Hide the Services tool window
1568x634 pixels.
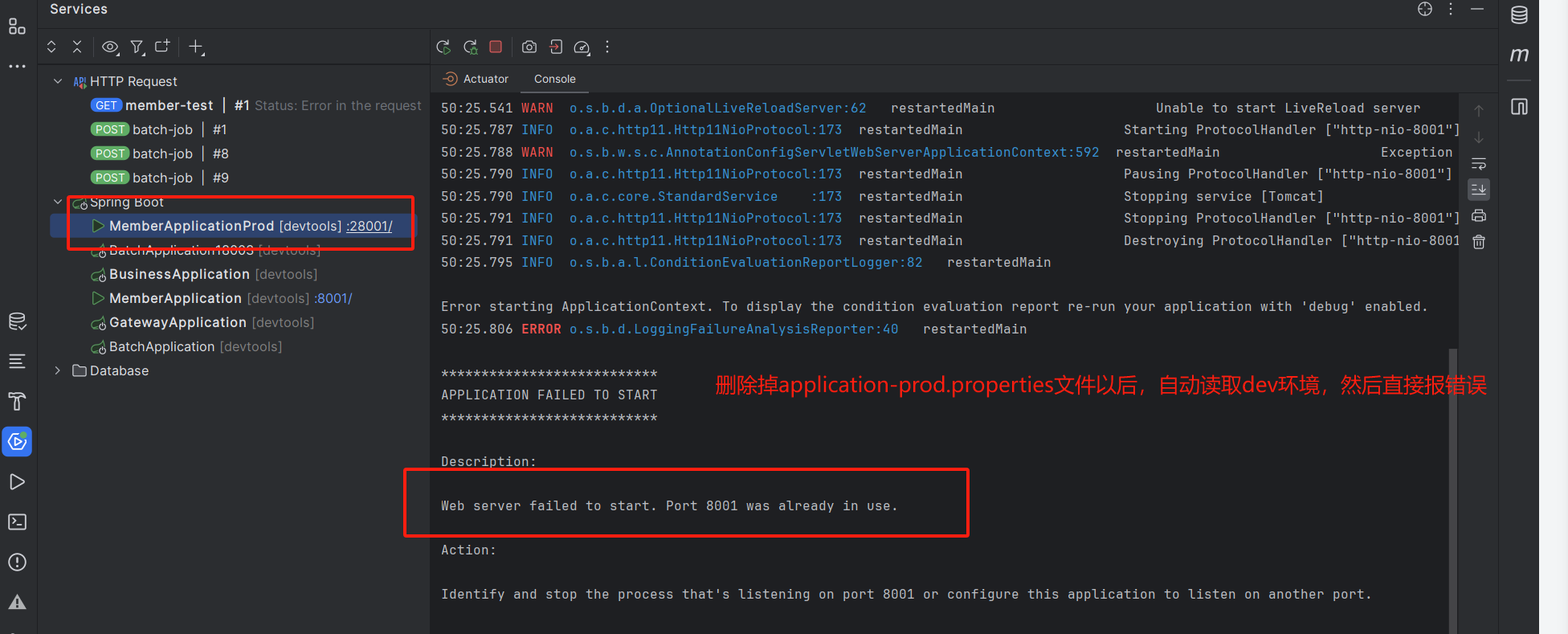(1476, 9)
